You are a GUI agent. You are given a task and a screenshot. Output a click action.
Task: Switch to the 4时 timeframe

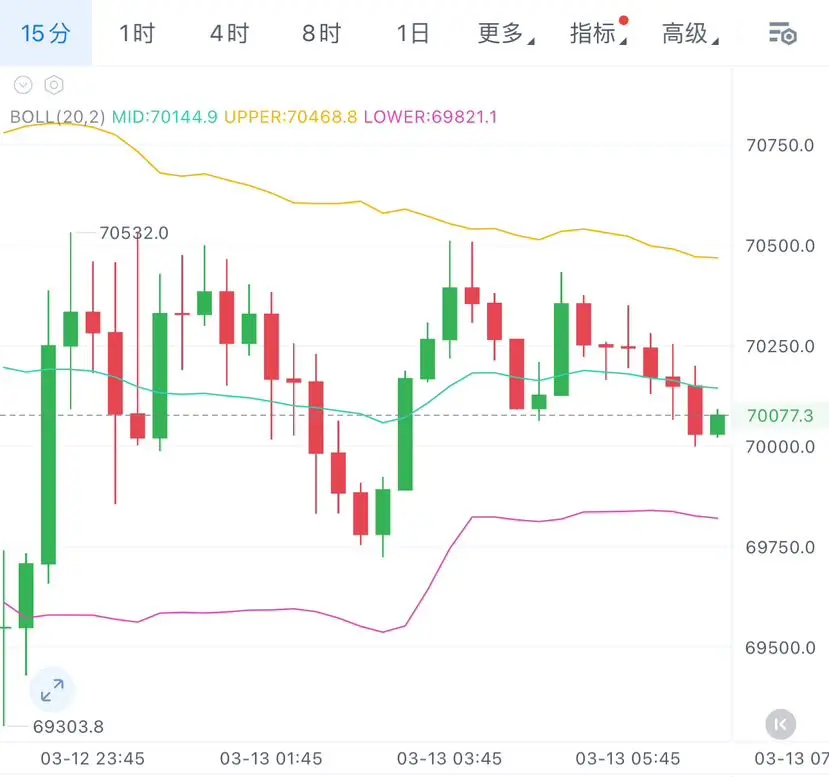[229, 33]
